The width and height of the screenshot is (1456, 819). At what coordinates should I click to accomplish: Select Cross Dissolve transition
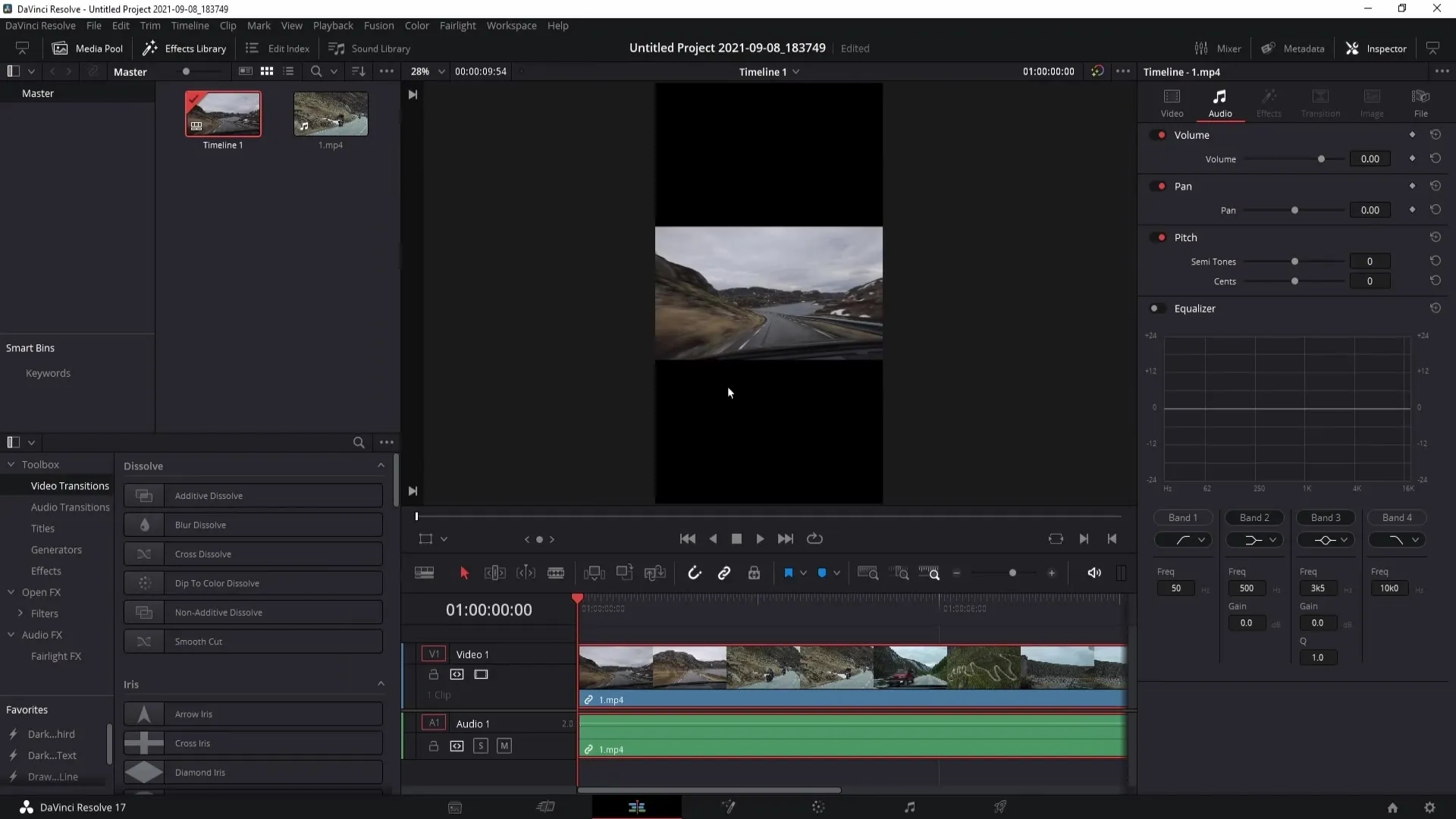coord(253,554)
